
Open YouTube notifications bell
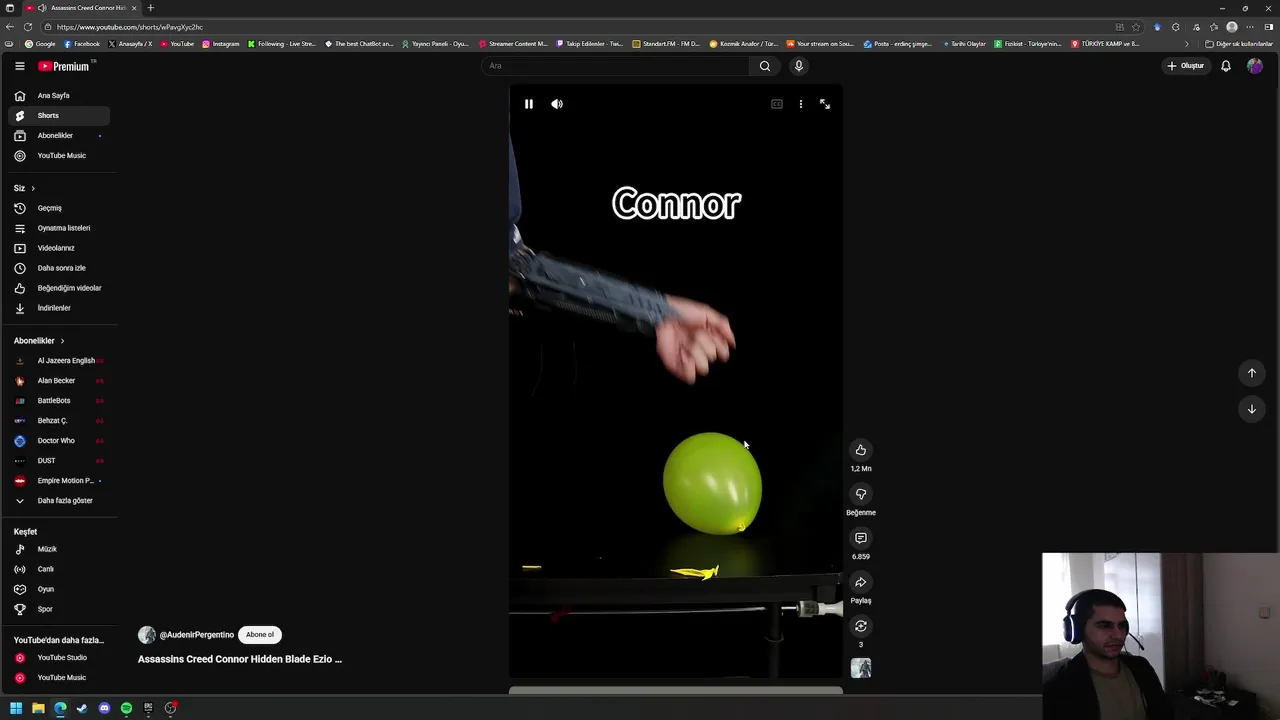point(1226,66)
